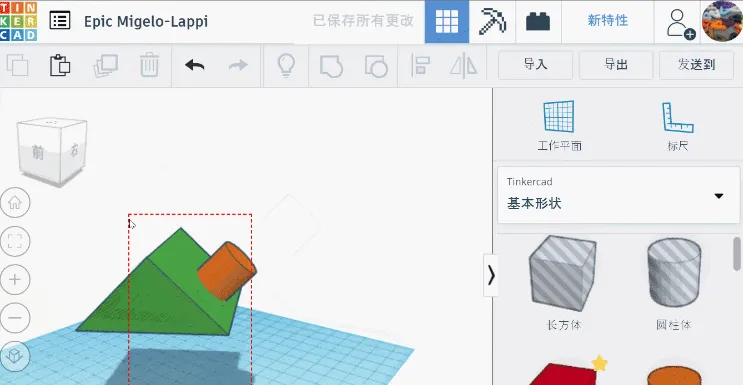Image resolution: width=743 pixels, height=385 pixels.
Task: Click the shapes panel scrollbar
Action: pyautogui.click(x=737, y=253)
